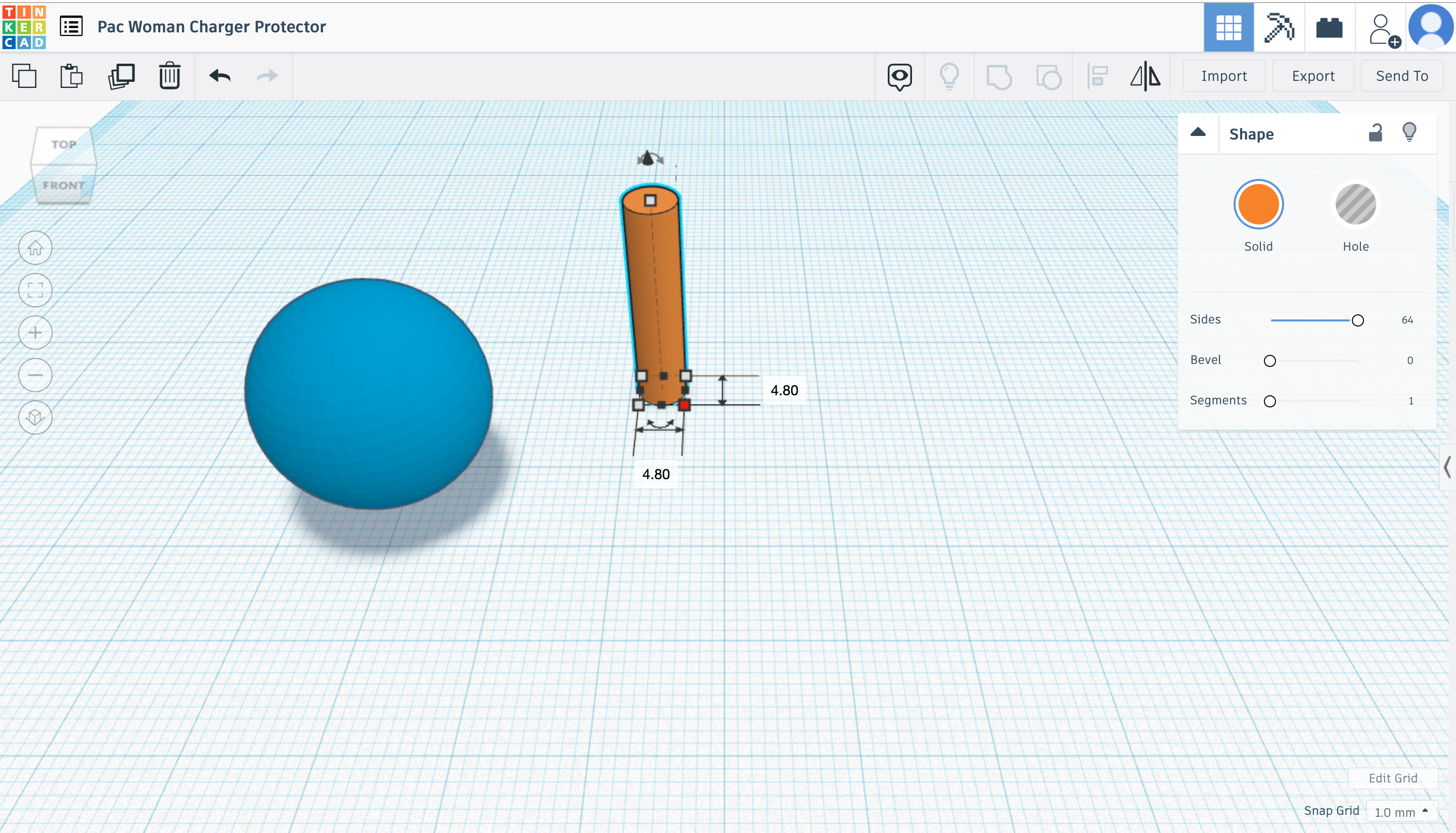Image resolution: width=1456 pixels, height=833 pixels.
Task: Switch shape from Solid to Hole
Action: (x=1354, y=204)
